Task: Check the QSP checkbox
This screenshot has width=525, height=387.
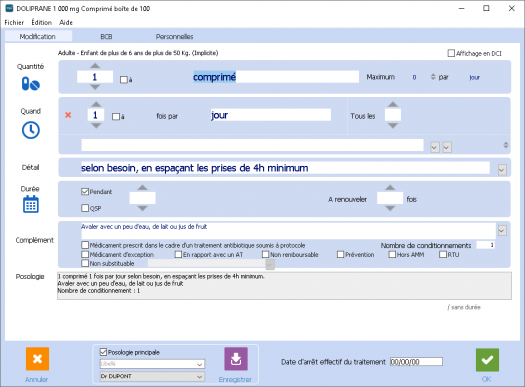Action: (x=85, y=208)
